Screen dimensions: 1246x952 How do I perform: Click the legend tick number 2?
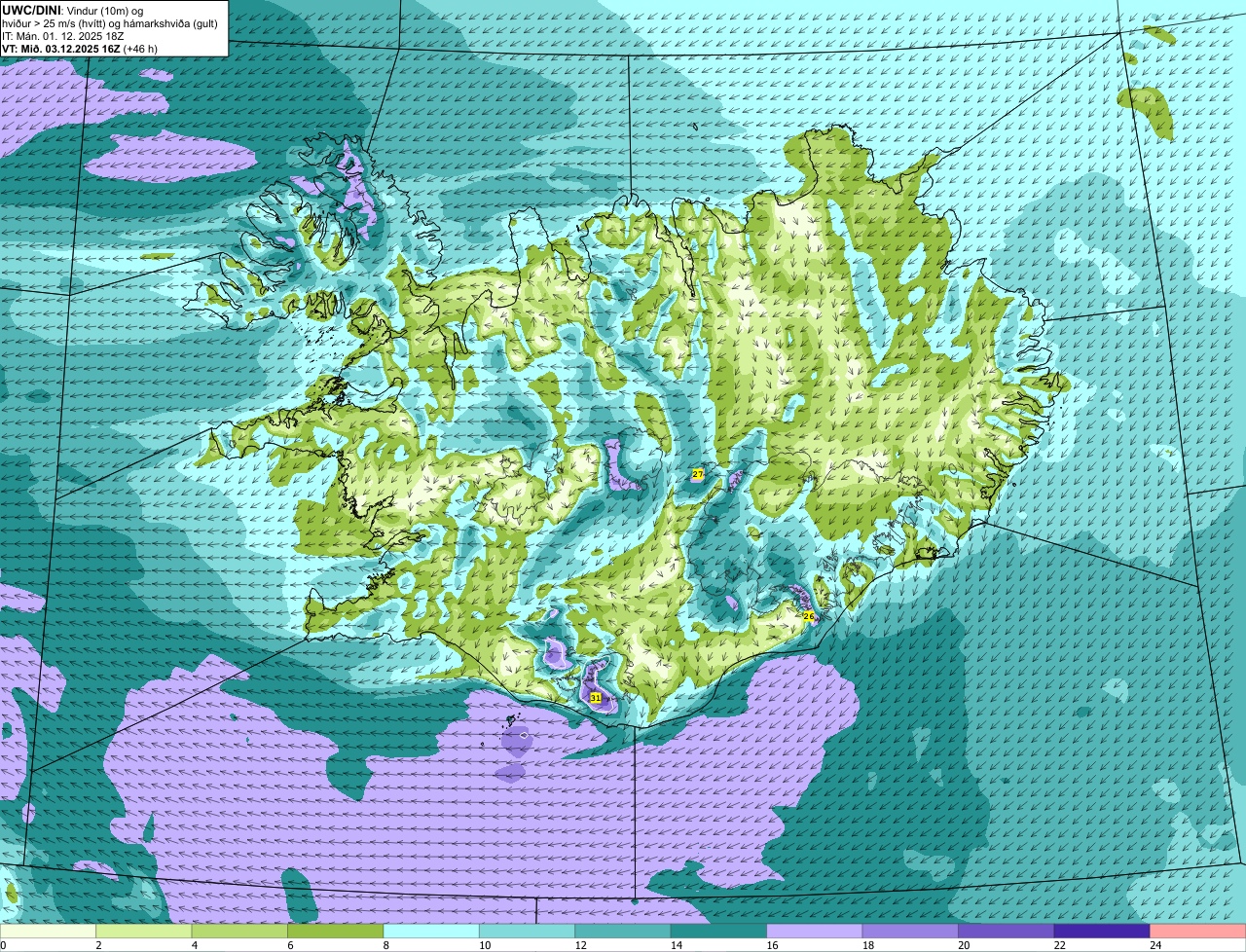98,945
